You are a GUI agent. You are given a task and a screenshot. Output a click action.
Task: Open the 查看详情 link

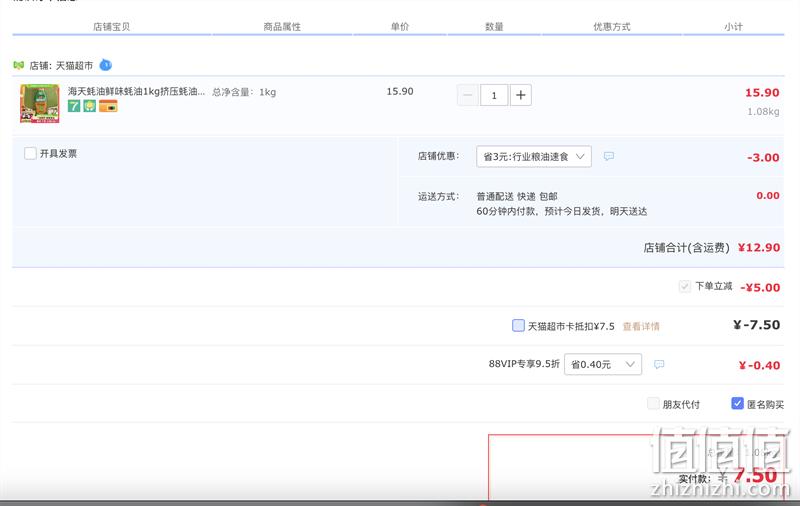(x=641, y=326)
